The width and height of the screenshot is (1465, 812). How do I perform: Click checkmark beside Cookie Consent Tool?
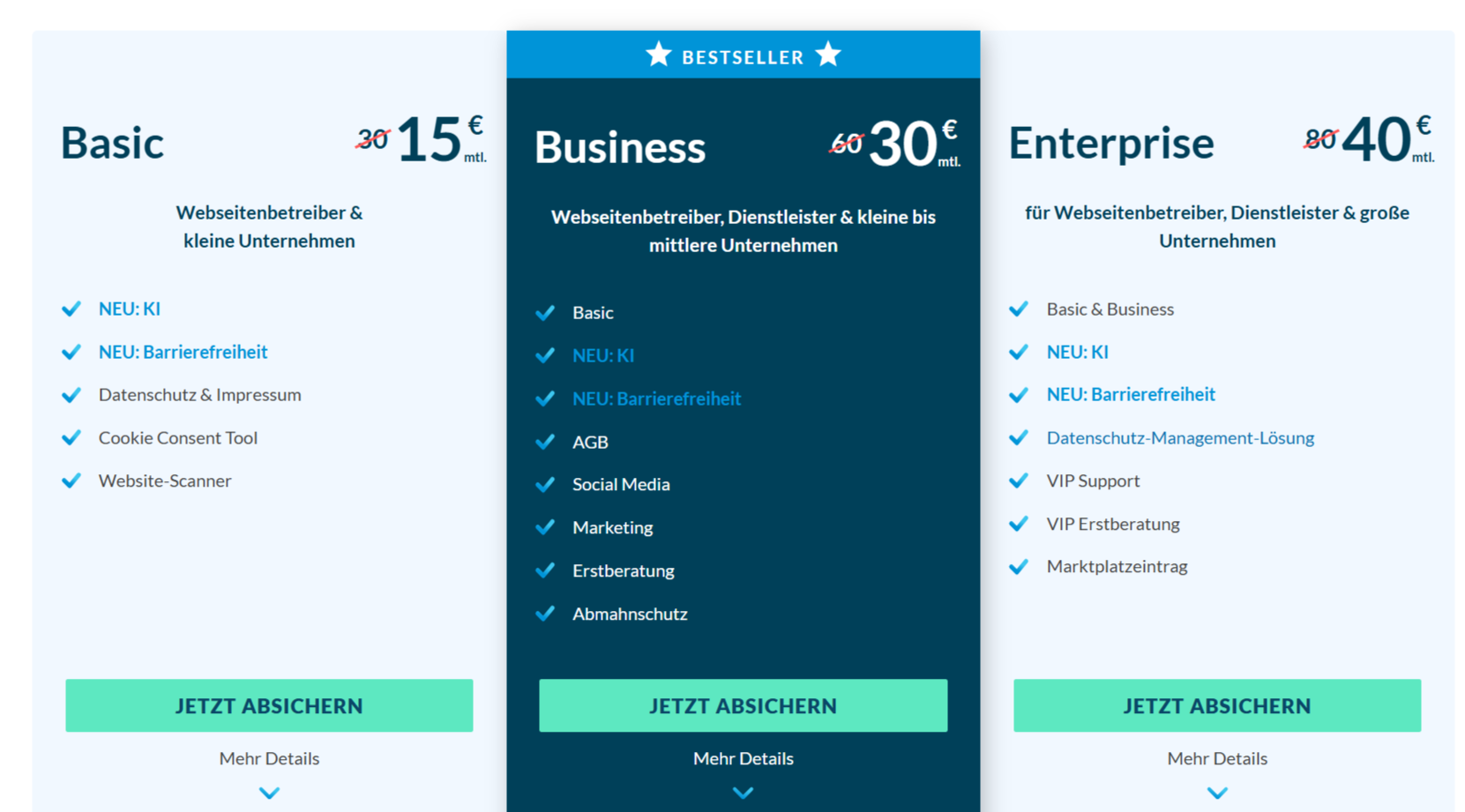click(71, 437)
